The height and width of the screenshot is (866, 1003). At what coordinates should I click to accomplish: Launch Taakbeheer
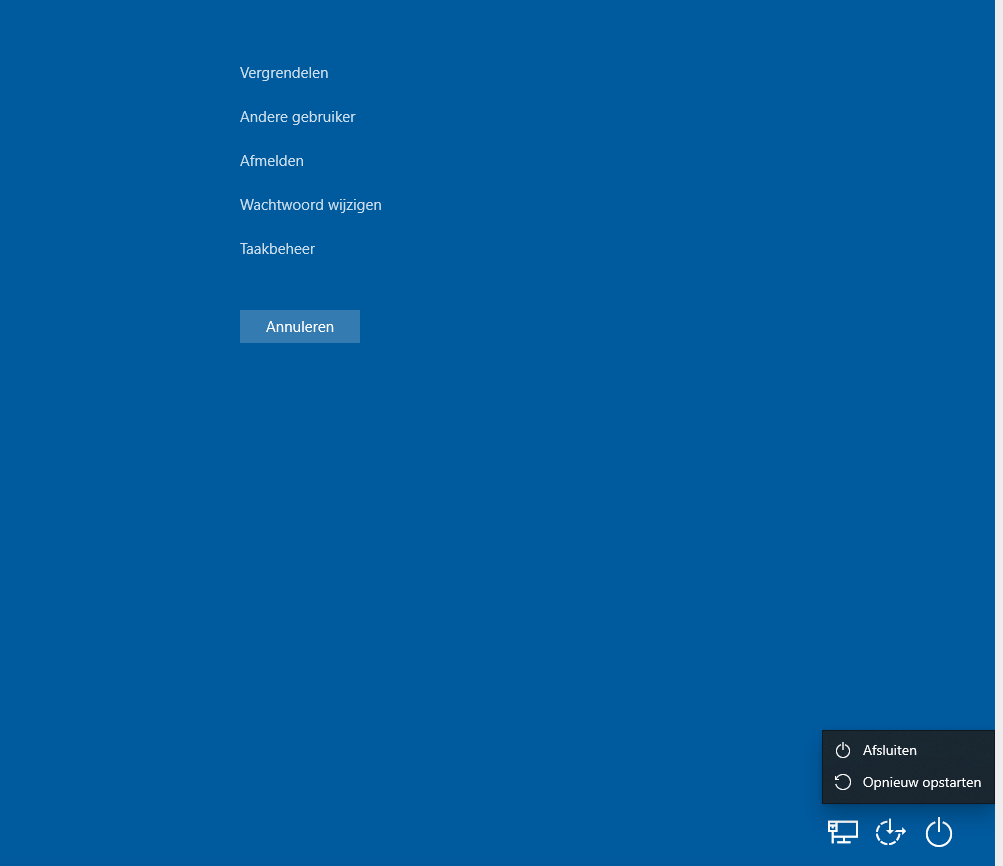277,249
